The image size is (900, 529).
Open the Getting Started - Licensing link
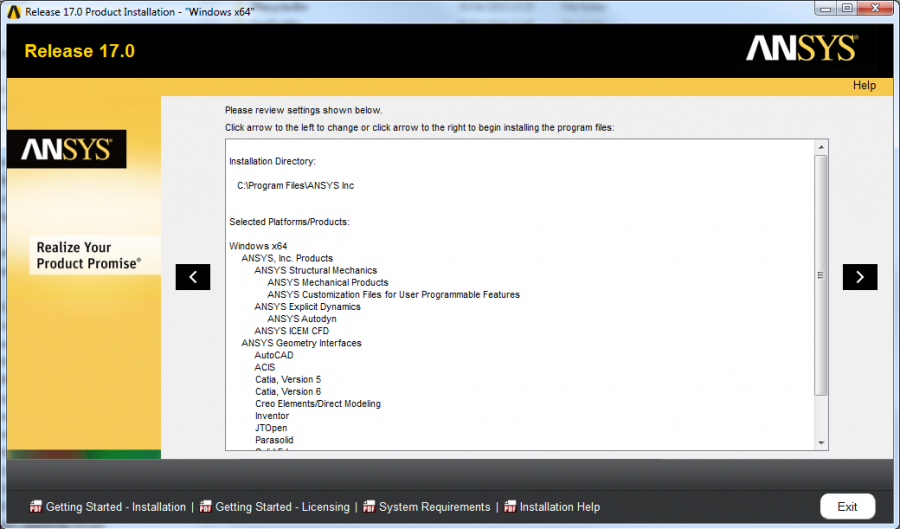pyautogui.click(x=282, y=507)
